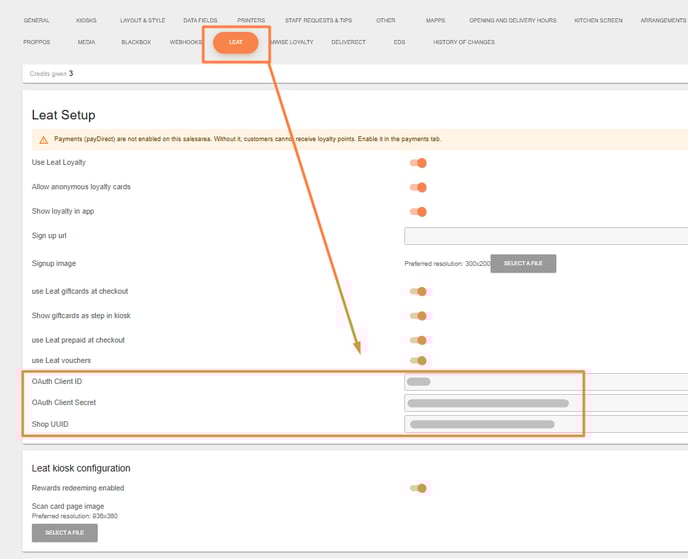Click Select a File for Scan card page image
This screenshot has height=559, width=688.
coord(64,533)
